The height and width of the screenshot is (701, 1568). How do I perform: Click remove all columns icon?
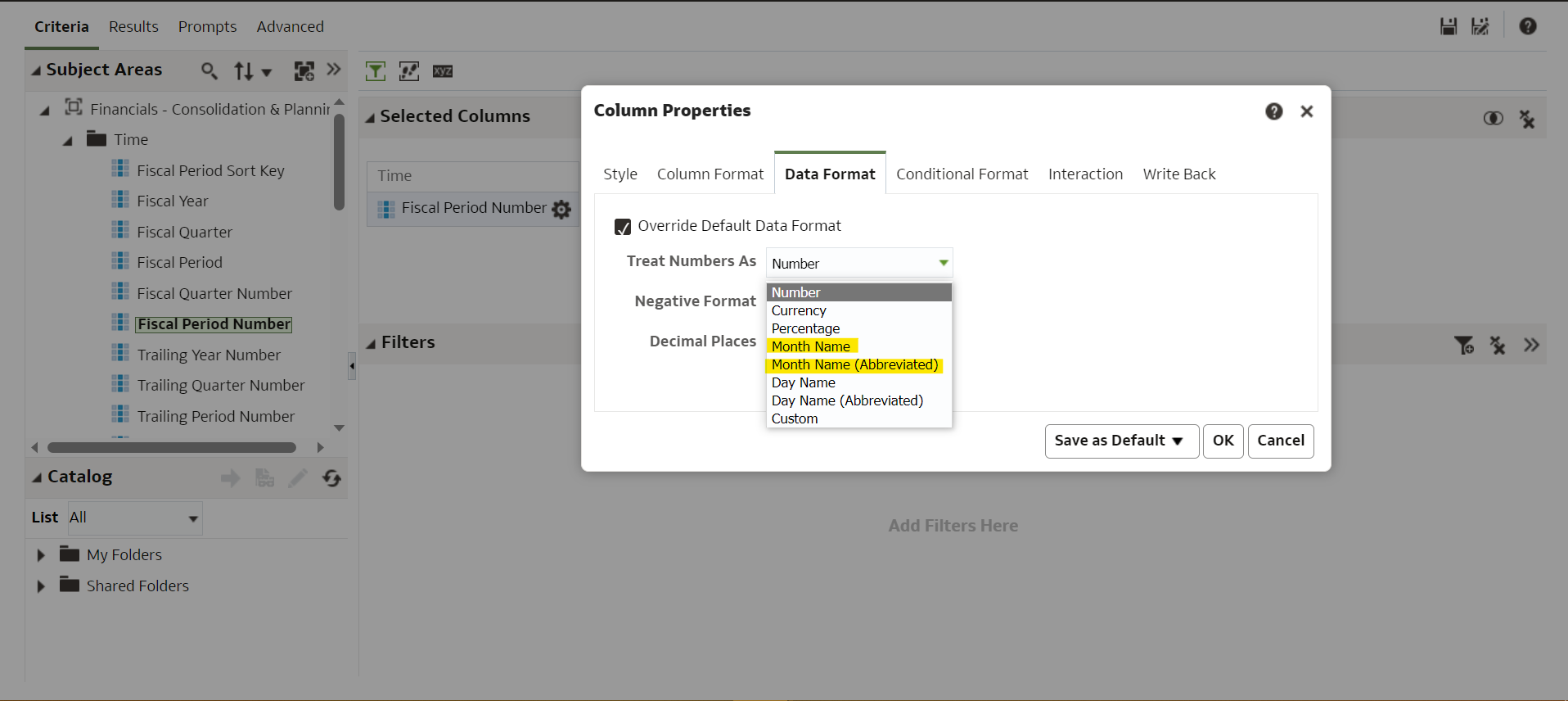[1527, 120]
